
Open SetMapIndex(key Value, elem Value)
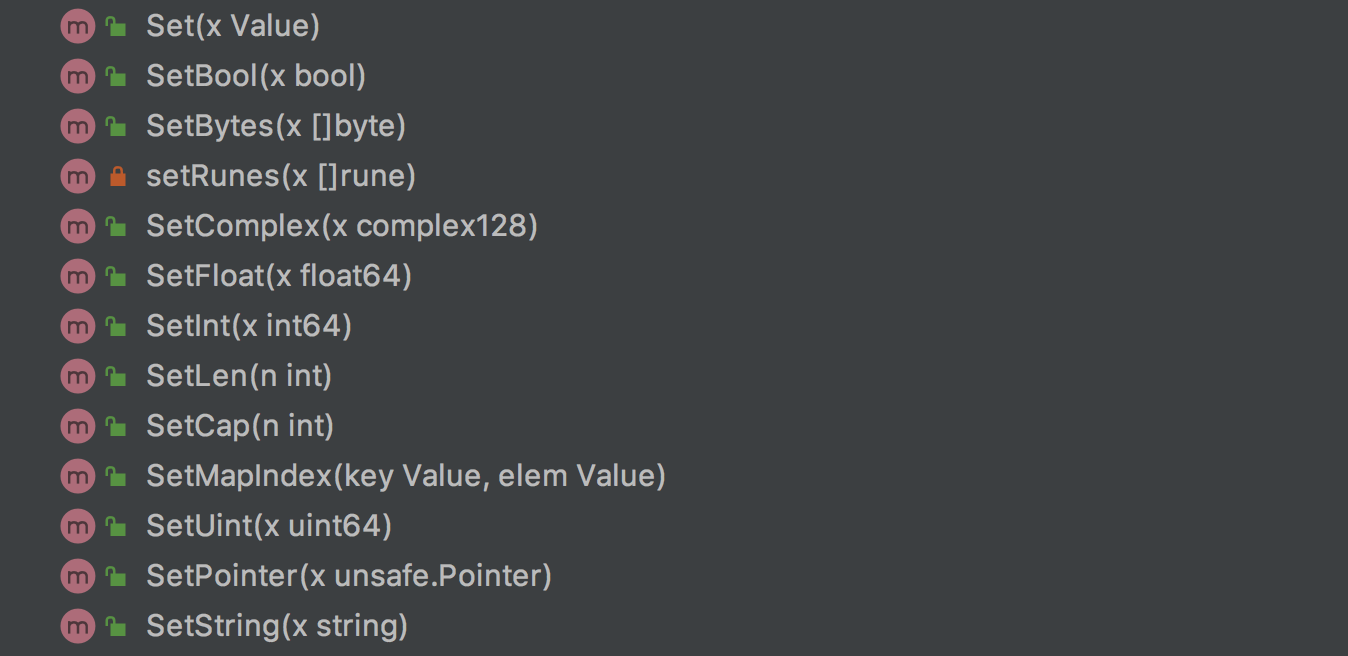click(x=405, y=477)
